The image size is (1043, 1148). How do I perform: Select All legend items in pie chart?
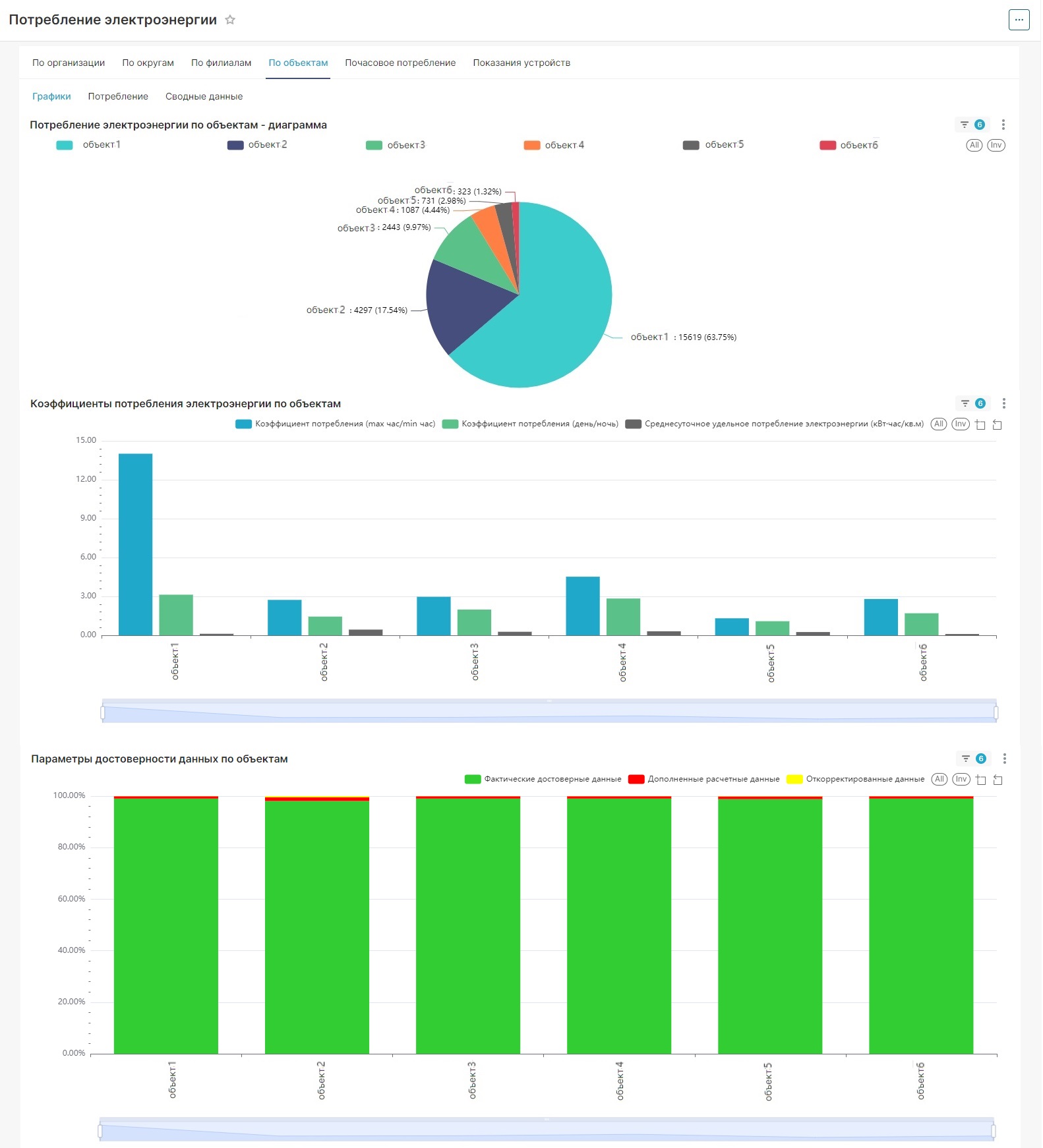pyautogui.click(x=974, y=145)
